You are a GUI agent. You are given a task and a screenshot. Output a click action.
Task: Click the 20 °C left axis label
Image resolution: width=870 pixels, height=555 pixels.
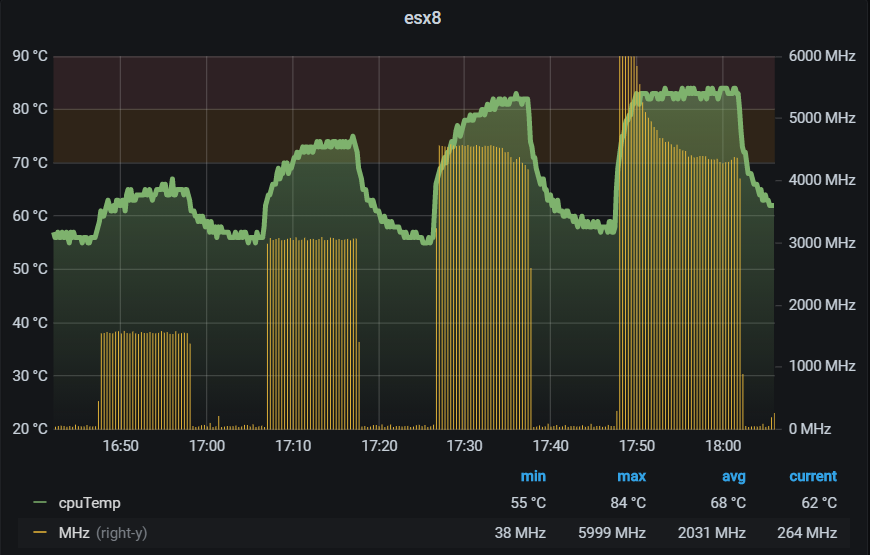pos(30,428)
